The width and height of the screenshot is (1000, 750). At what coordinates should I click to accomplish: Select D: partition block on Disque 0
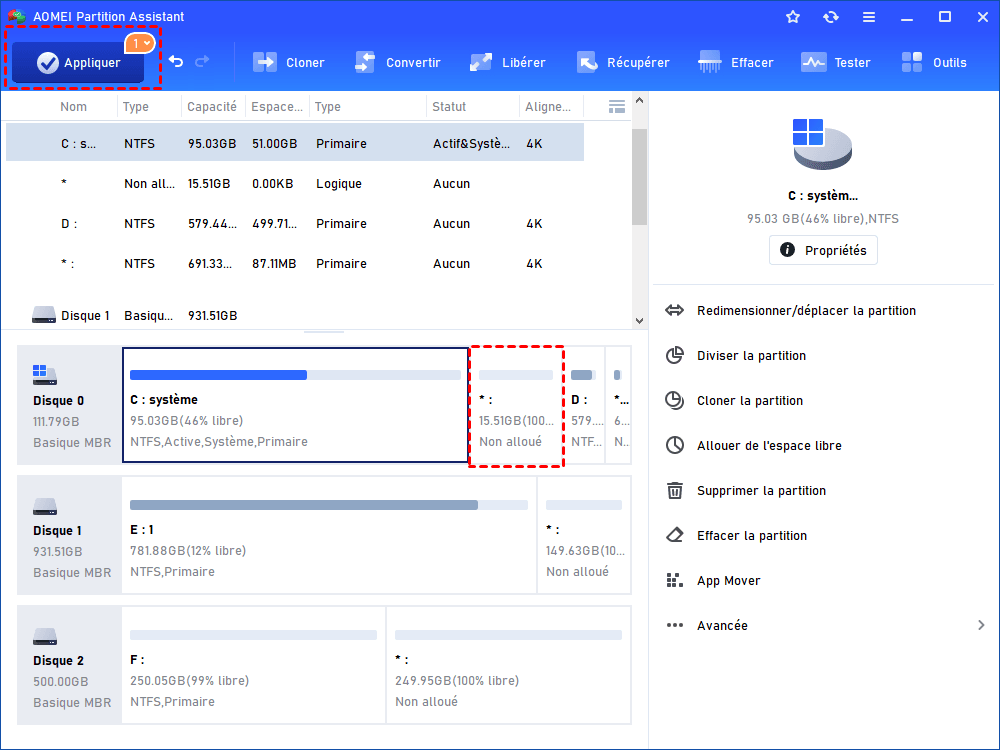coord(585,405)
